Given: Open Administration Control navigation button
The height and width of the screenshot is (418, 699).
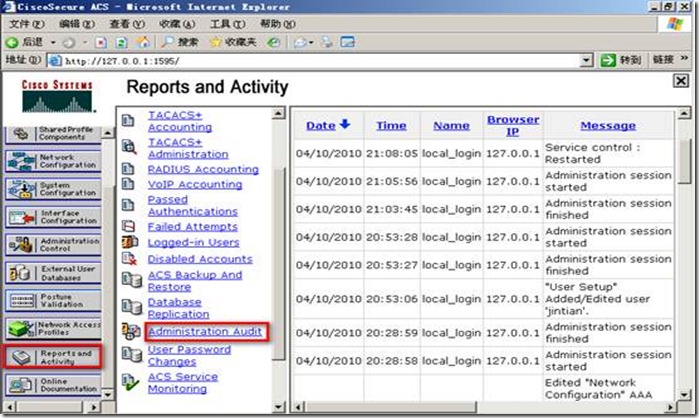Looking at the screenshot, I should [x=53, y=245].
